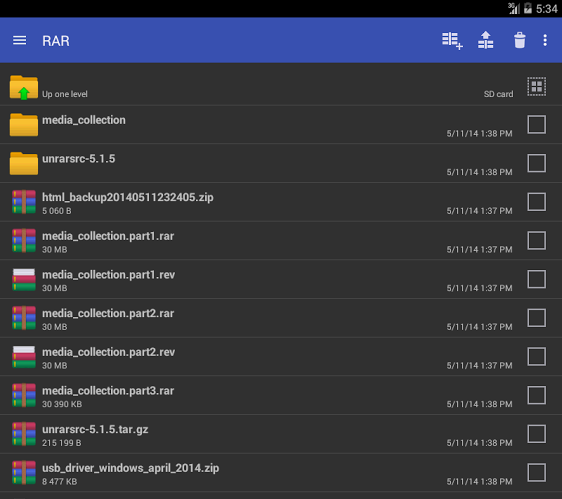Tap the signal strength status icon
562x499 pixels.
tap(514, 8)
